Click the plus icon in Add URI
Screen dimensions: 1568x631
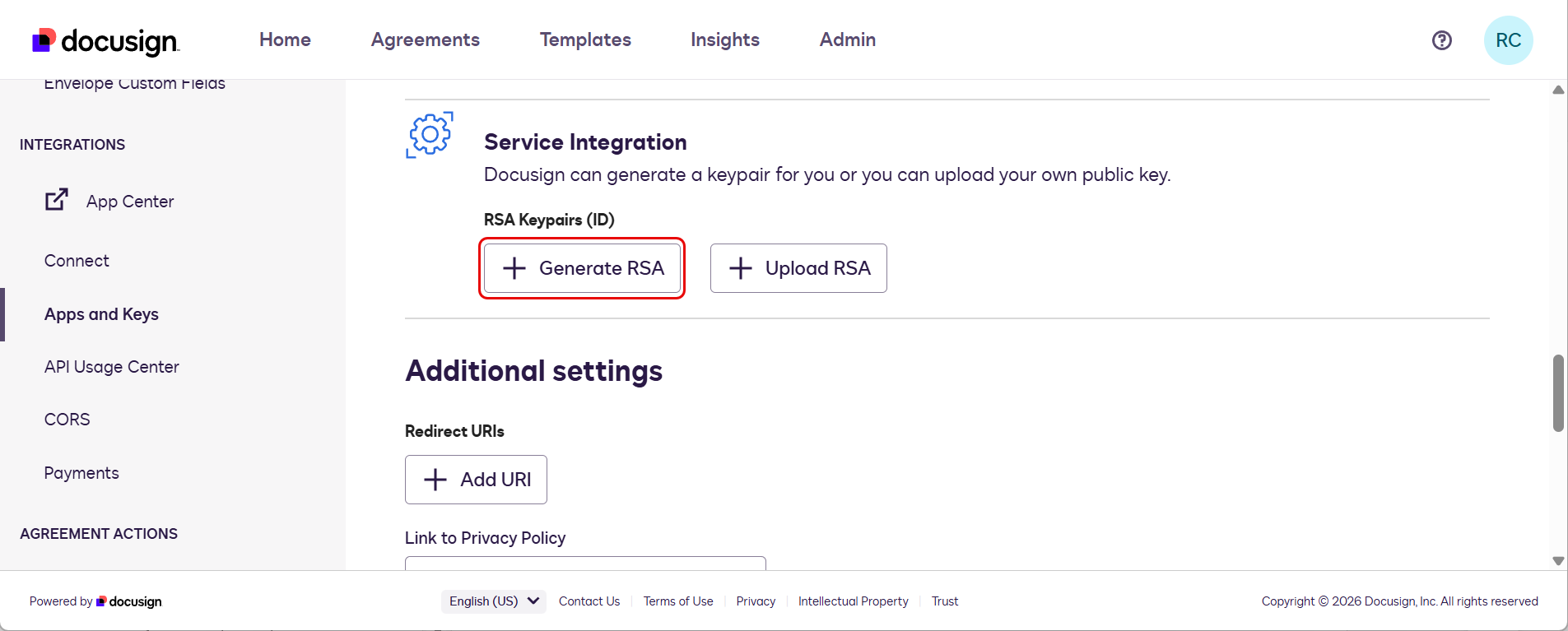(435, 480)
